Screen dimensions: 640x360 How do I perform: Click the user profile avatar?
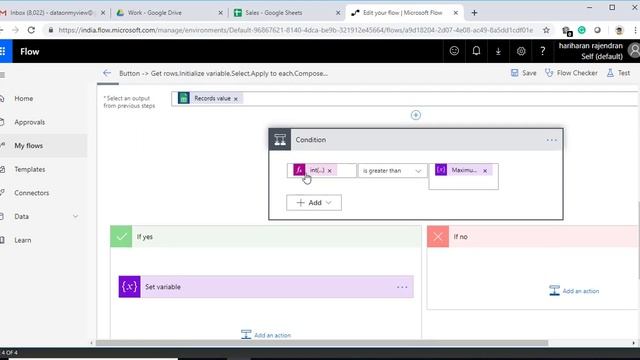[634, 51]
